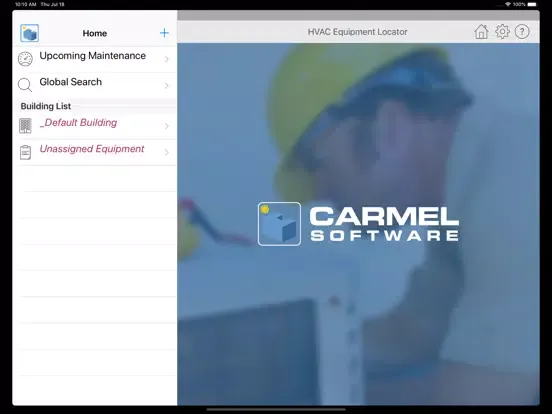Open settings gear icon

[x=502, y=32]
